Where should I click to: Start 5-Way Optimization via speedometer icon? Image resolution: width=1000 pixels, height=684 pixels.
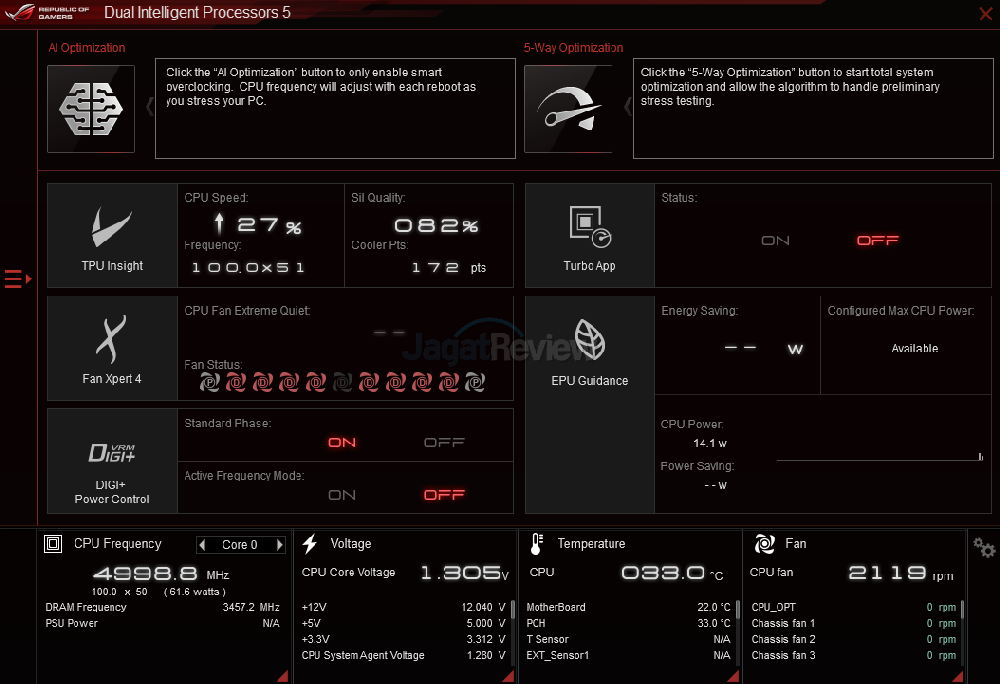point(568,108)
